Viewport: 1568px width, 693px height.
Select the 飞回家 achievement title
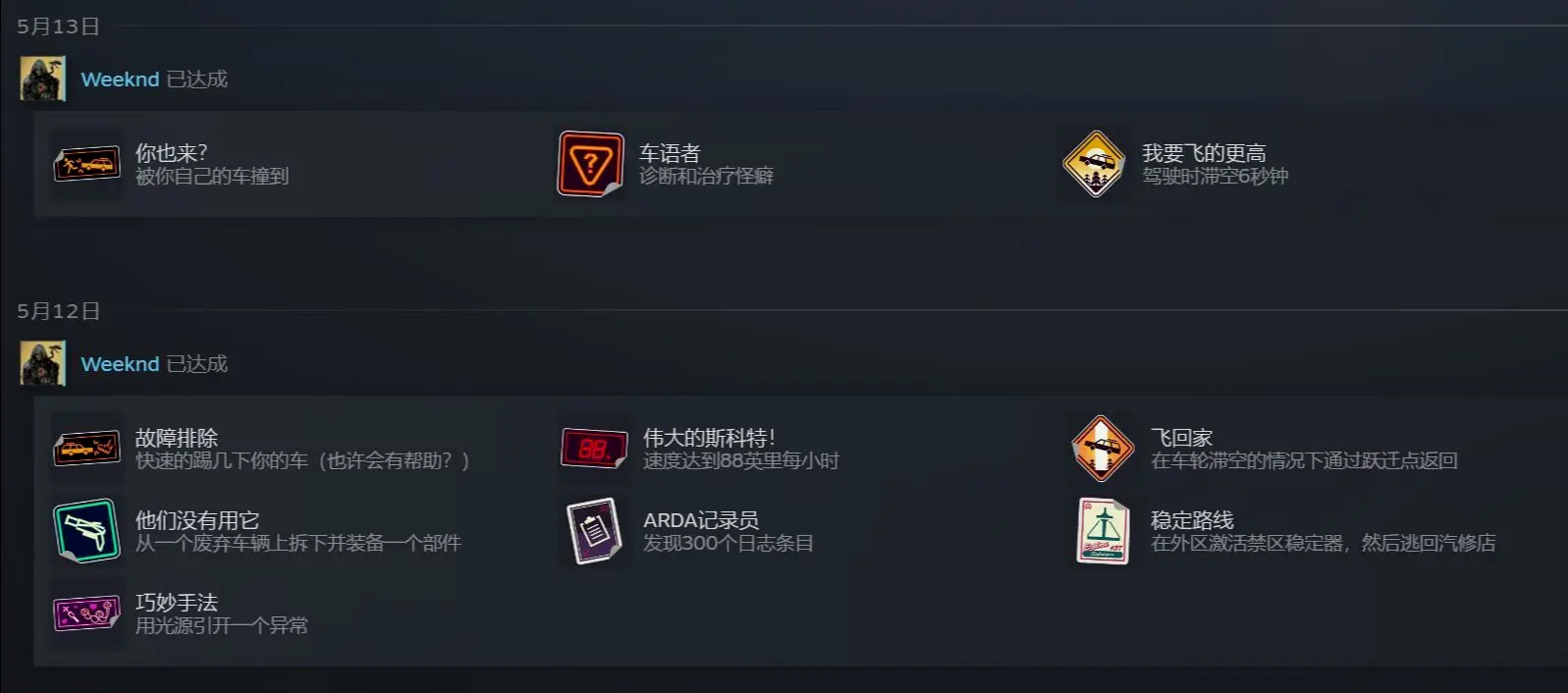coord(1181,438)
